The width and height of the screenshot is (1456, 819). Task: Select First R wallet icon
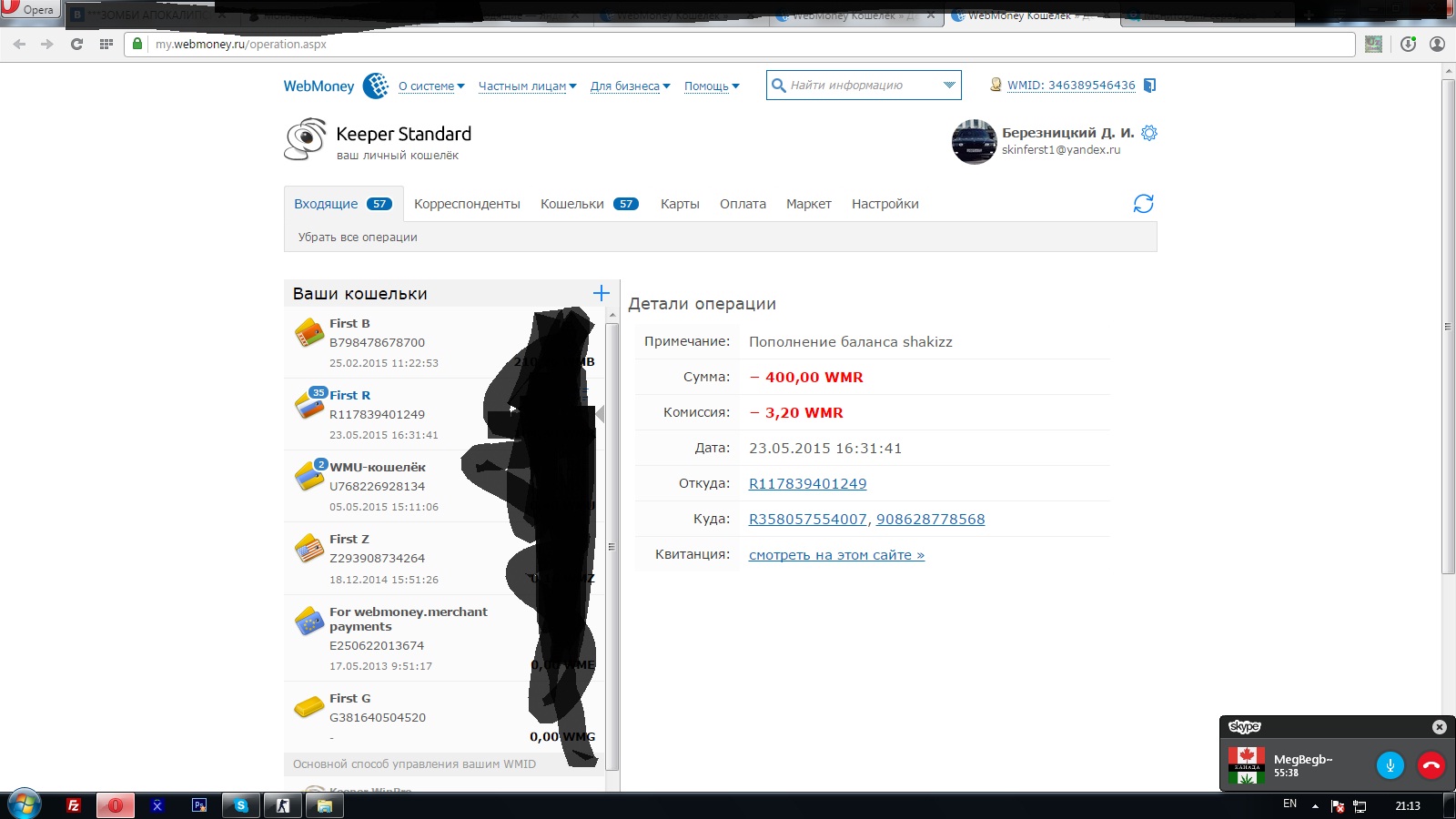click(x=309, y=403)
